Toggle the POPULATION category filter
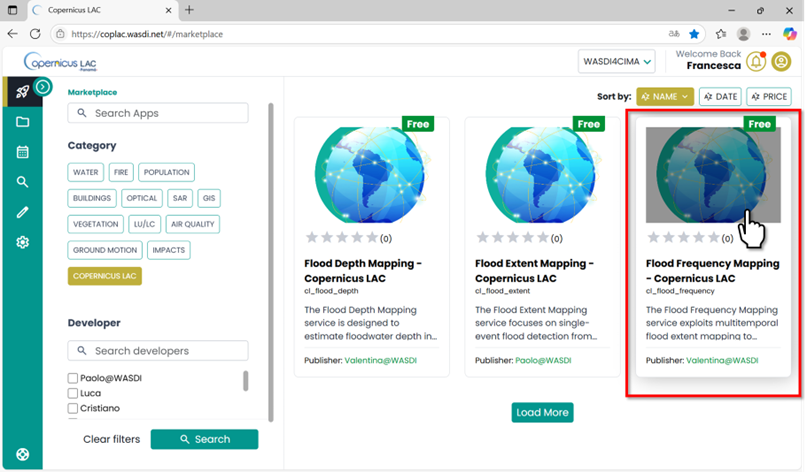 [x=166, y=172]
